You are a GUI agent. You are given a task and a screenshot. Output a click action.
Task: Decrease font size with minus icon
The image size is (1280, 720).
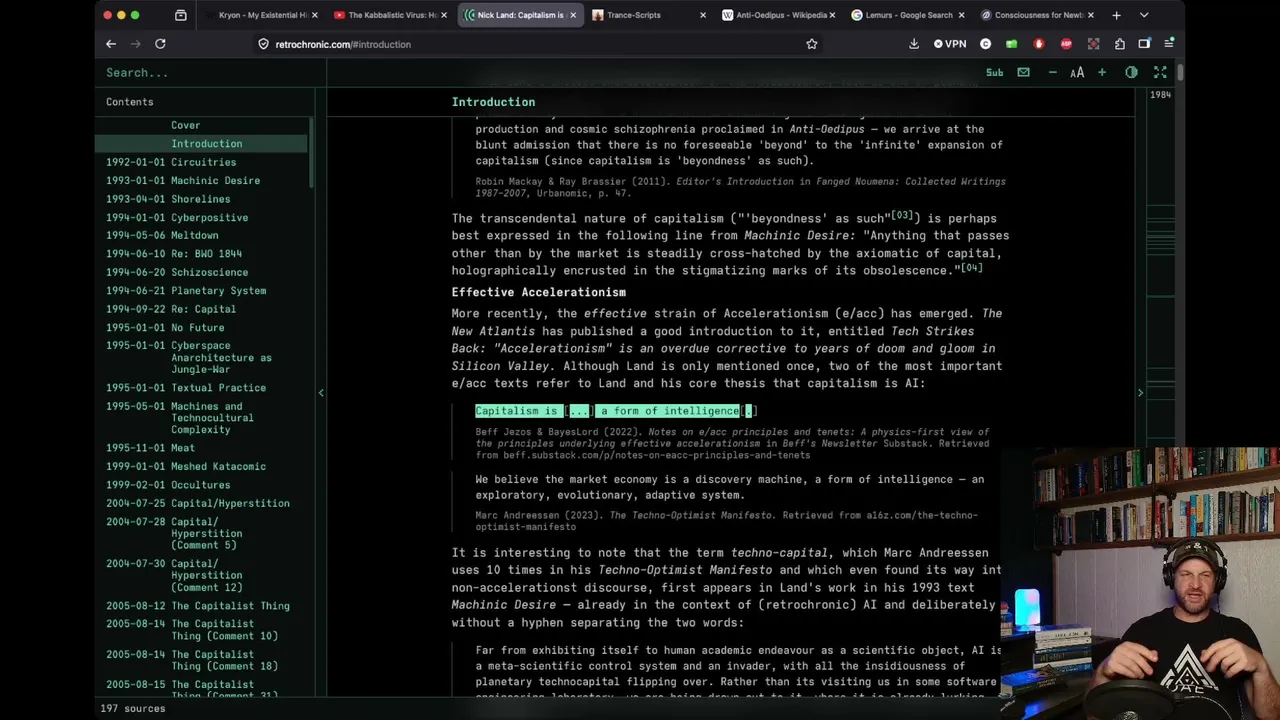click(1052, 73)
